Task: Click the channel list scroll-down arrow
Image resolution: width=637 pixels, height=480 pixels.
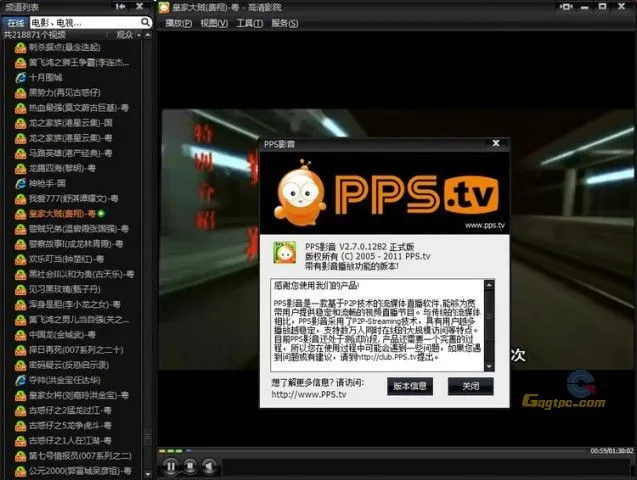Action: 148,474
